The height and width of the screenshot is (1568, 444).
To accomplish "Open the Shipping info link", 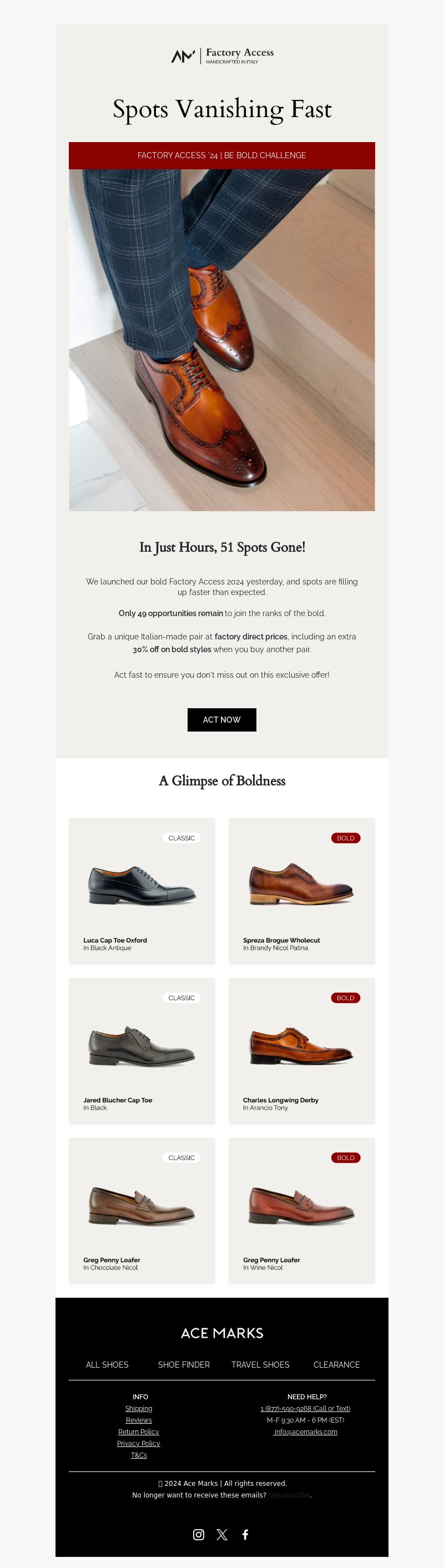I will [139, 1409].
